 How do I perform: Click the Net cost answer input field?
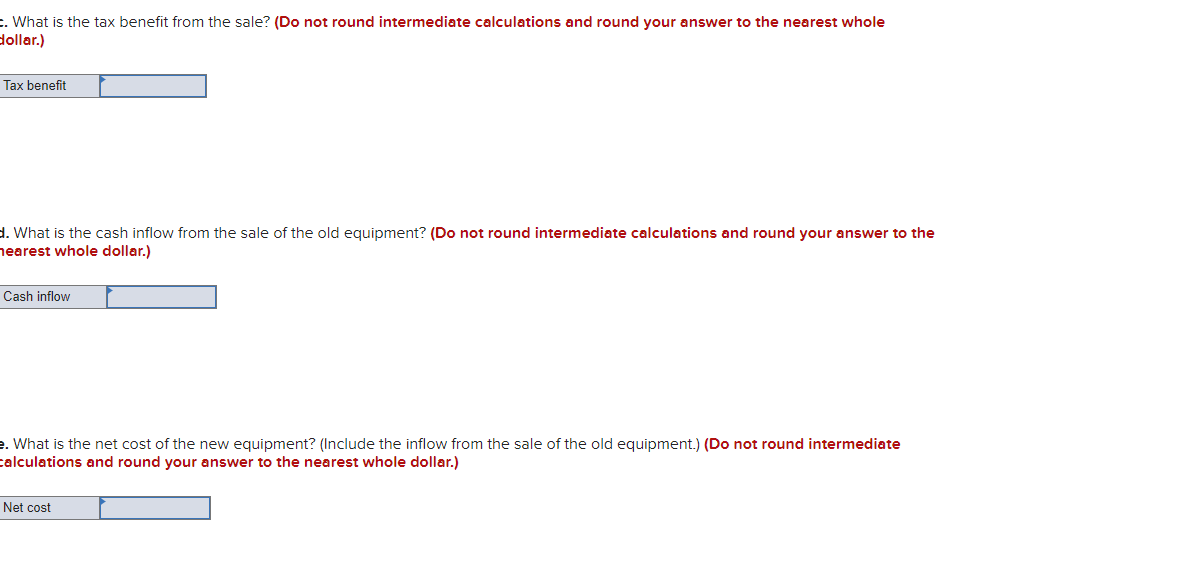click(155, 508)
